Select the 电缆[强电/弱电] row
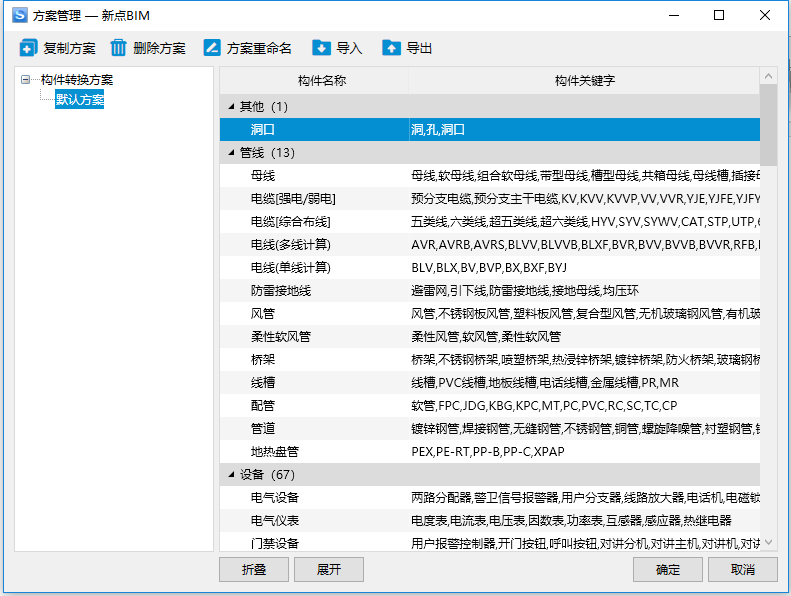The width and height of the screenshot is (791, 596). (490, 199)
